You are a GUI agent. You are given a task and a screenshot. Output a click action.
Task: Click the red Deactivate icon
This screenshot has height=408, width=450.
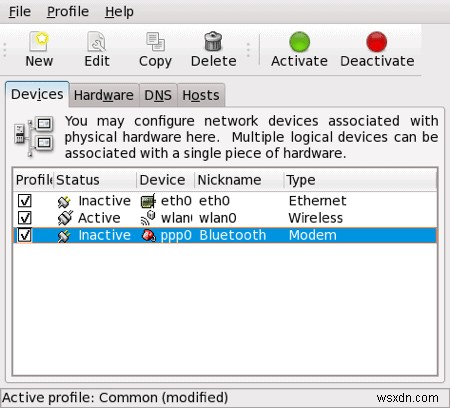pyautogui.click(x=377, y=42)
